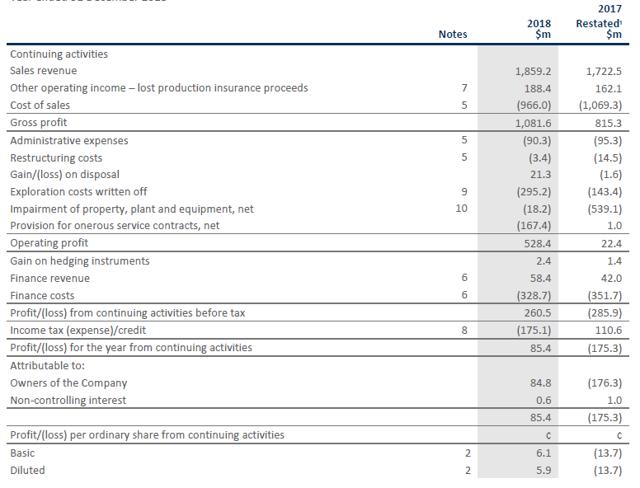Select operating profit value 528.4
This screenshot has width=640, height=488.
pos(538,244)
